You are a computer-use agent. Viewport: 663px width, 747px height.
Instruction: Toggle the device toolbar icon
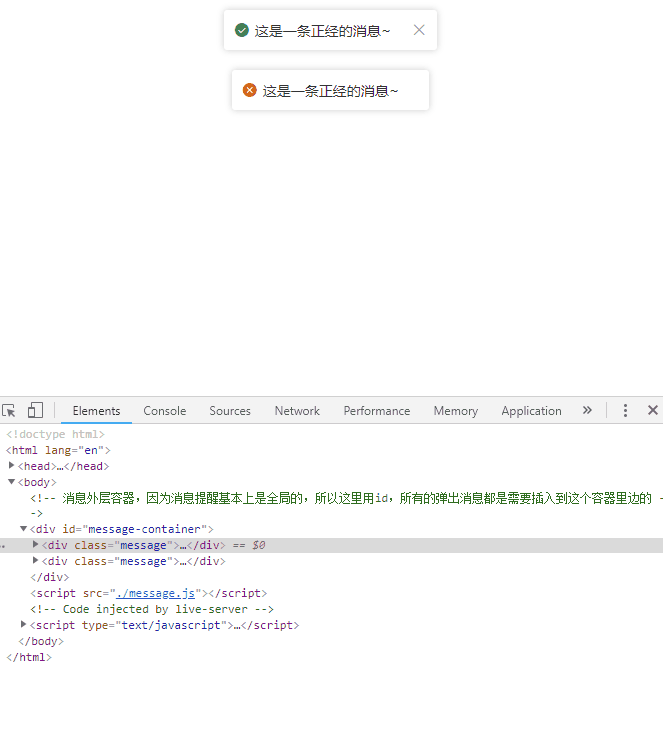pos(35,410)
